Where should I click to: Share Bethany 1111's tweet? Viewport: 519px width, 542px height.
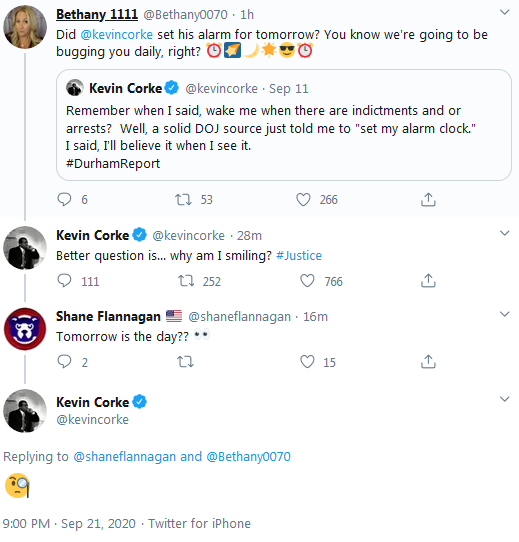[428, 199]
